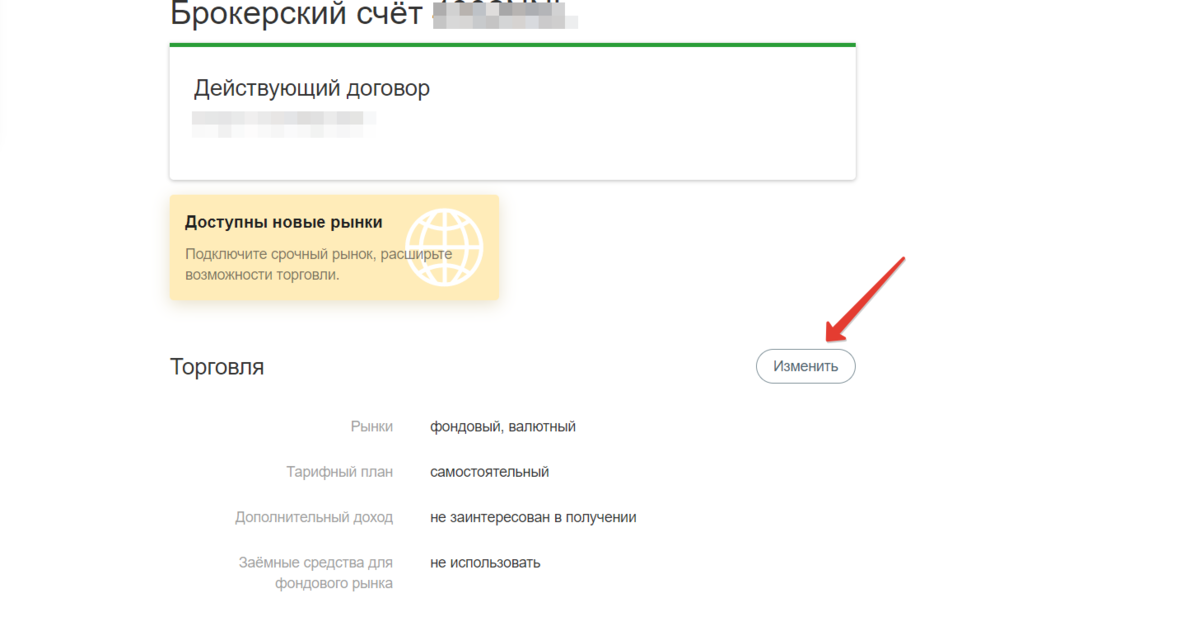
Task: Select the value фондовый, валютный
Action: pyautogui.click(x=503, y=427)
